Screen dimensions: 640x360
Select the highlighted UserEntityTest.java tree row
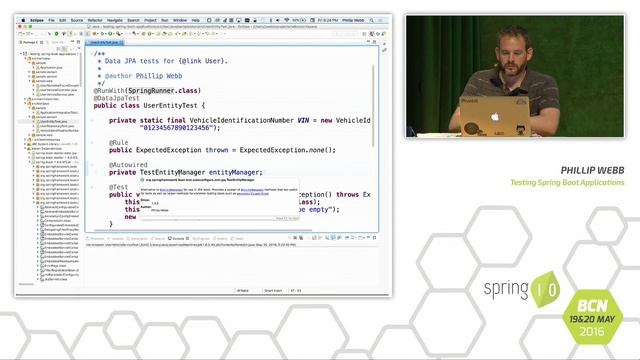point(49,122)
